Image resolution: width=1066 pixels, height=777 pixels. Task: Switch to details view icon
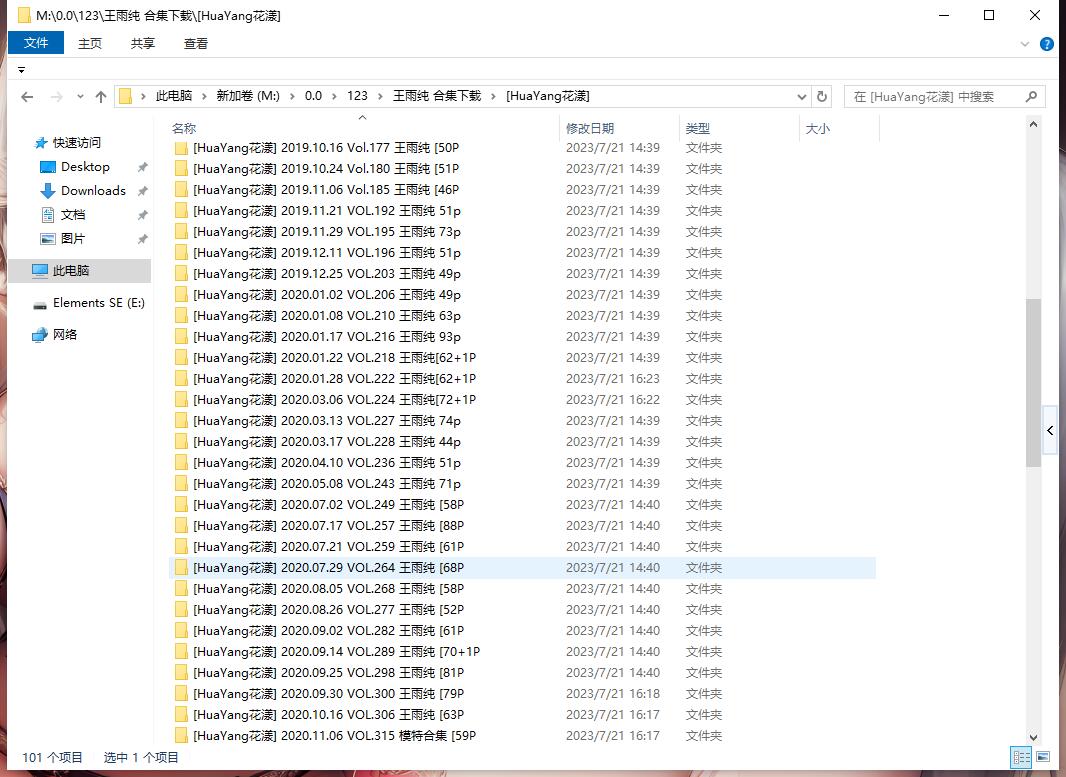point(1021,757)
